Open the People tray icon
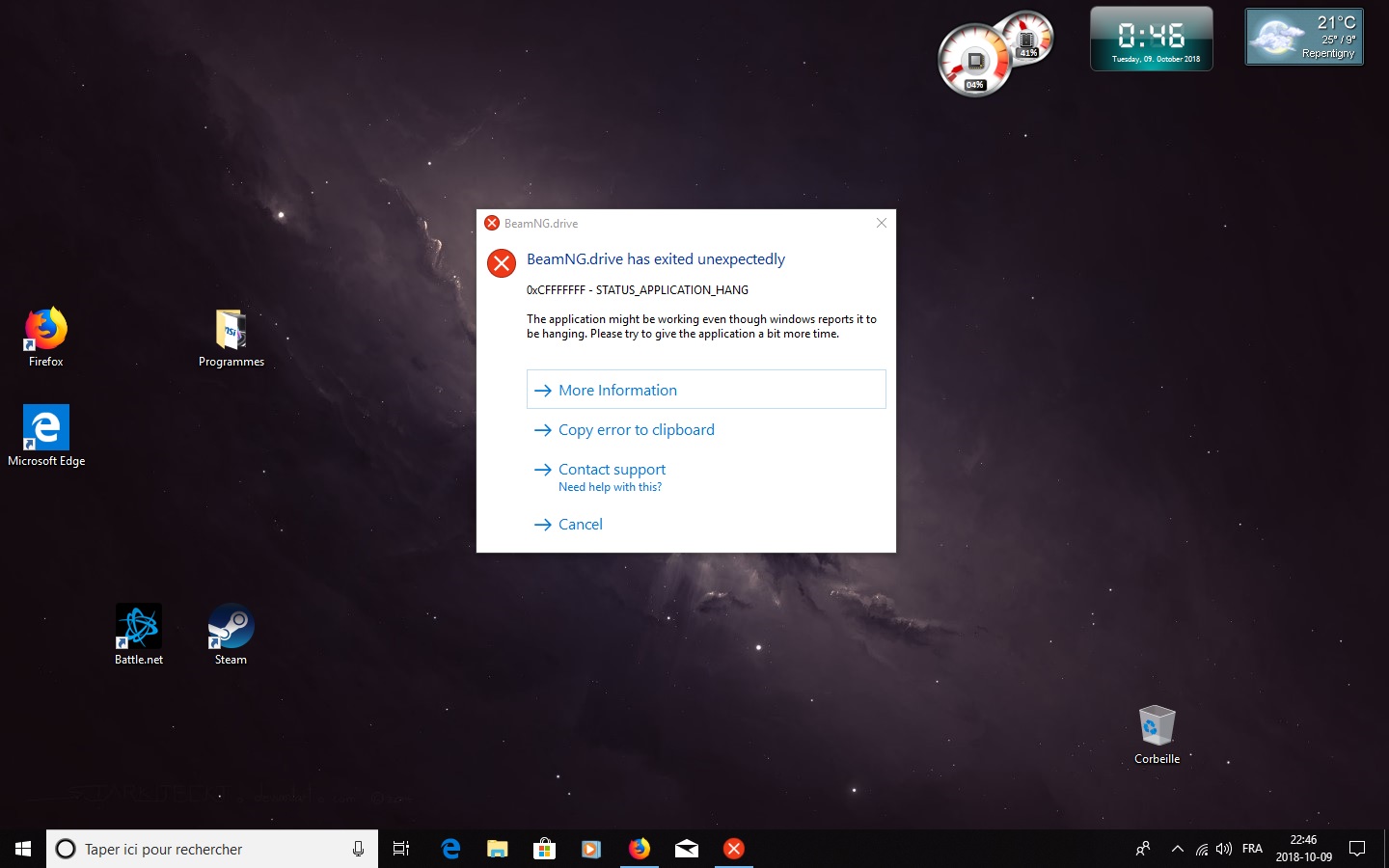Image resolution: width=1389 pixels, height=868 pixels. coord(1143,849)
